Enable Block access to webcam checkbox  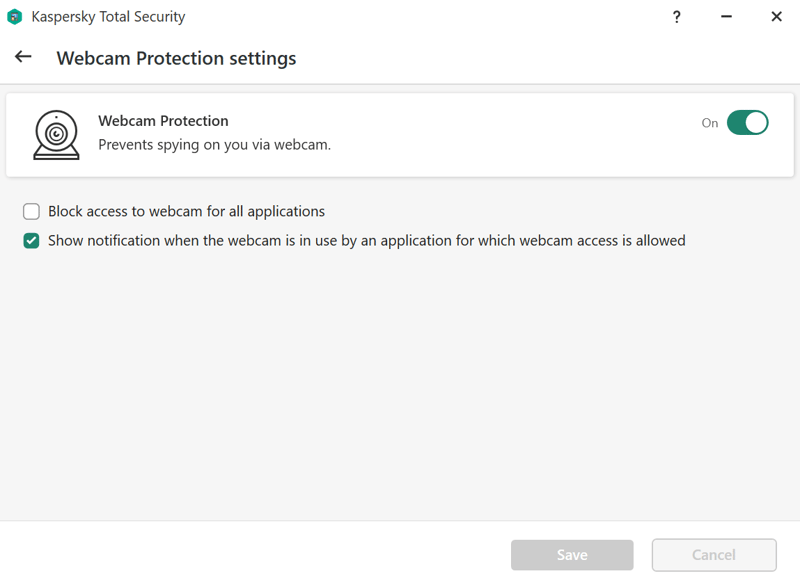pos(31,211)
